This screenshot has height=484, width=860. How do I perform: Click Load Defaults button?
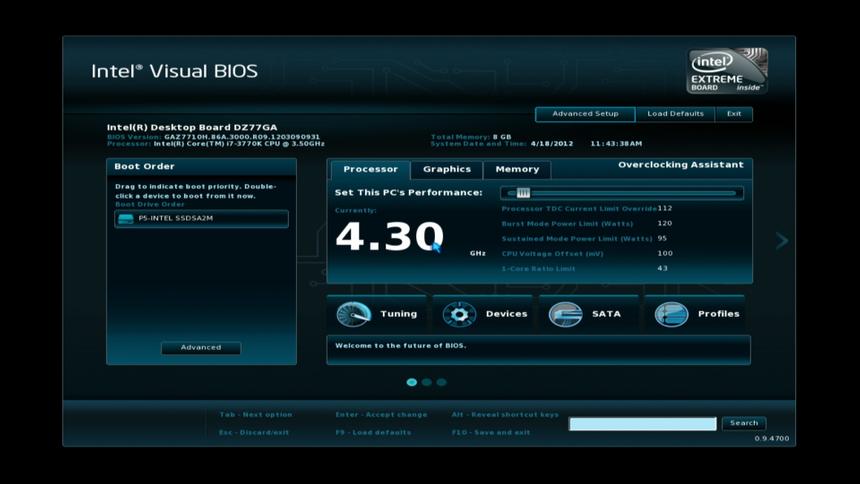tap(675, 114)
